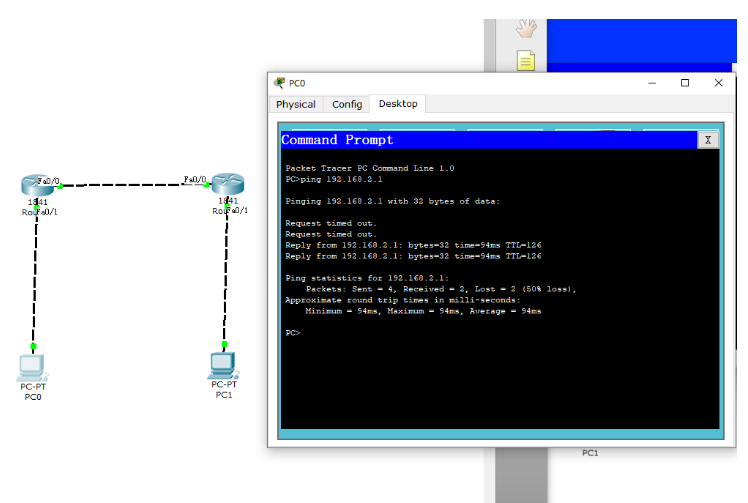Viewport: 748px width, 503px height.
Task: Click the PC> prompt line in terminal
Action: (x=294, y=332)
